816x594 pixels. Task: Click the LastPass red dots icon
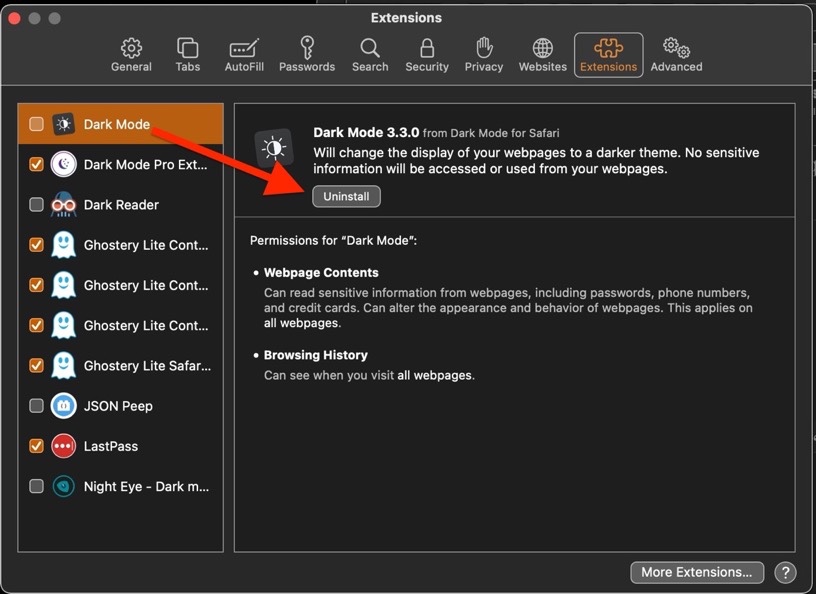pyautogui.click(x=63, y=446)
